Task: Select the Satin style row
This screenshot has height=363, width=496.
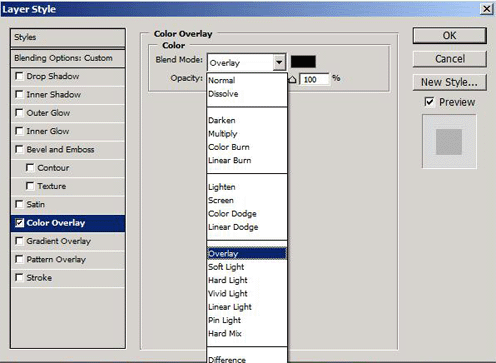Action: tap(68, 205)
